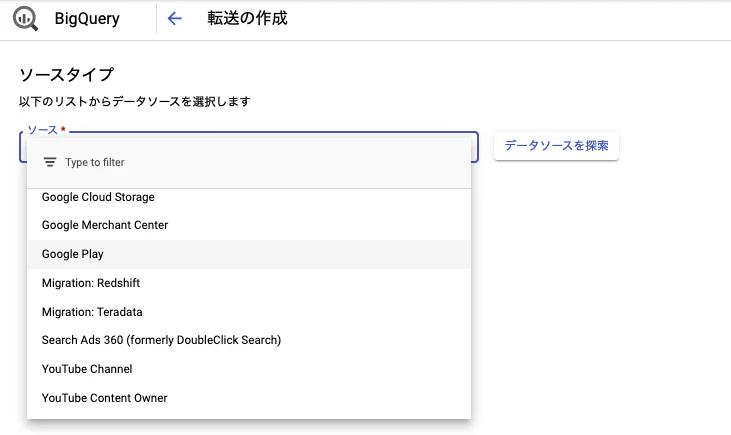
Task: Choose Migration: Redshift option
Action: 249,283
